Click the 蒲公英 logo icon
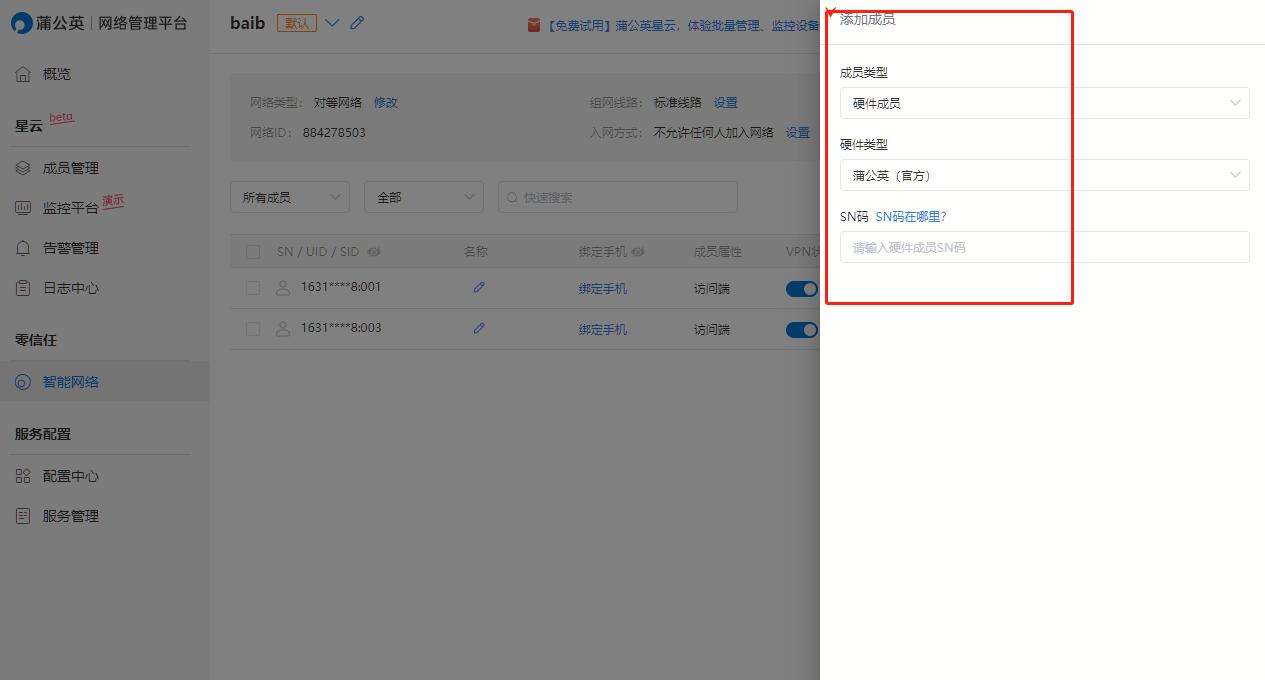This screenshot has width=1265, height=680. coord(20,22)
